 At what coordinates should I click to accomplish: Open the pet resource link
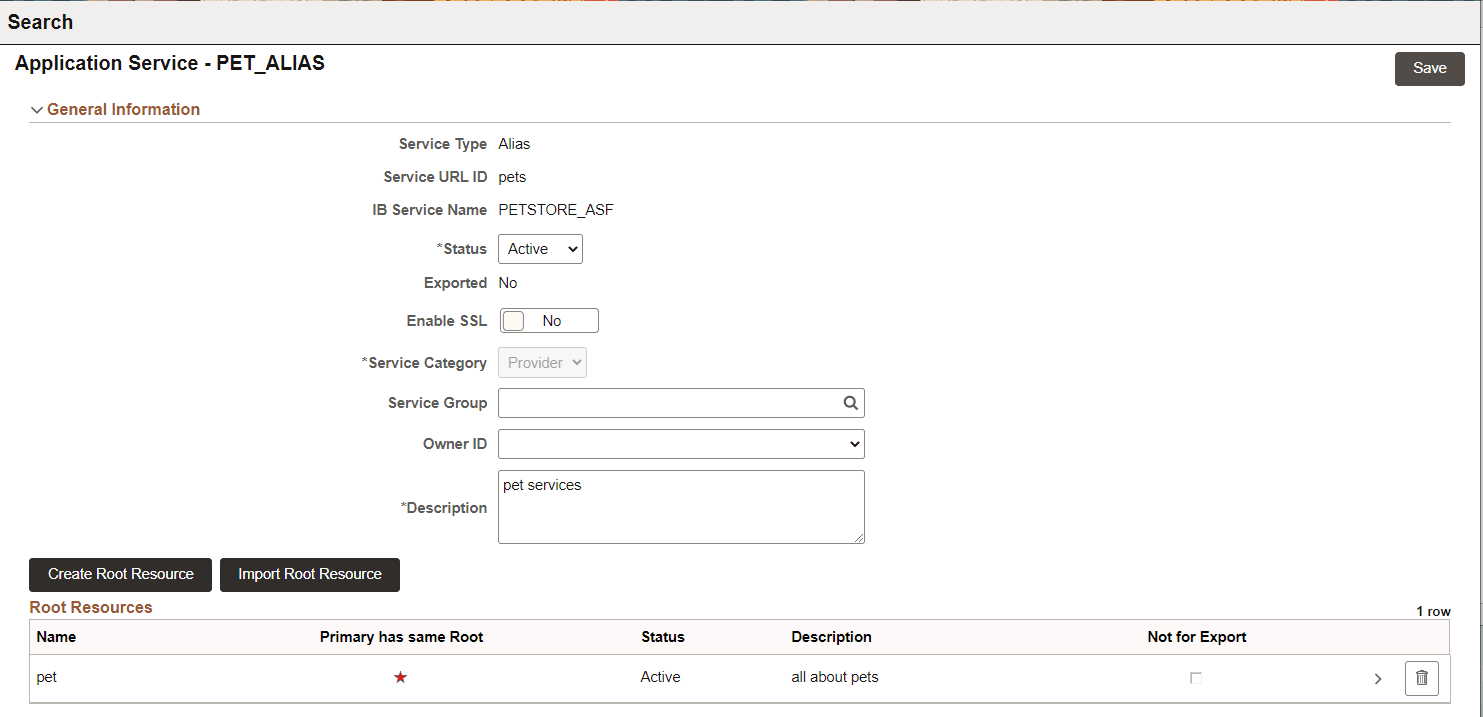(46, 677)
